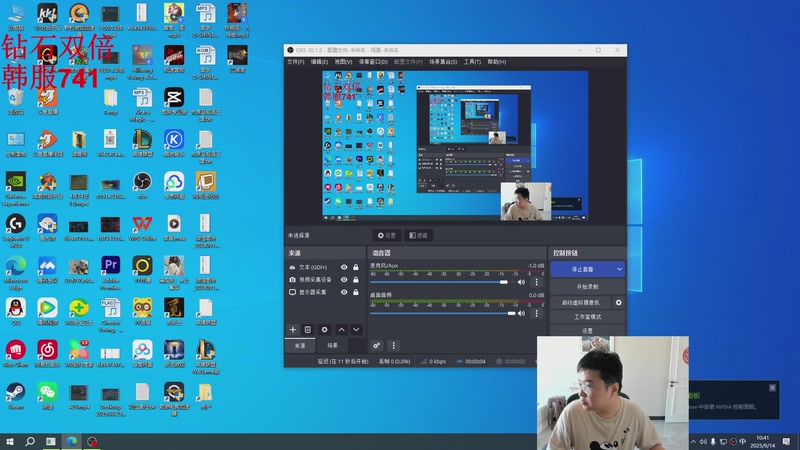Open three-dot menu for 麦克风/Aux channel
The height and width of the screenshot is (450, 800).
point(536,282)
